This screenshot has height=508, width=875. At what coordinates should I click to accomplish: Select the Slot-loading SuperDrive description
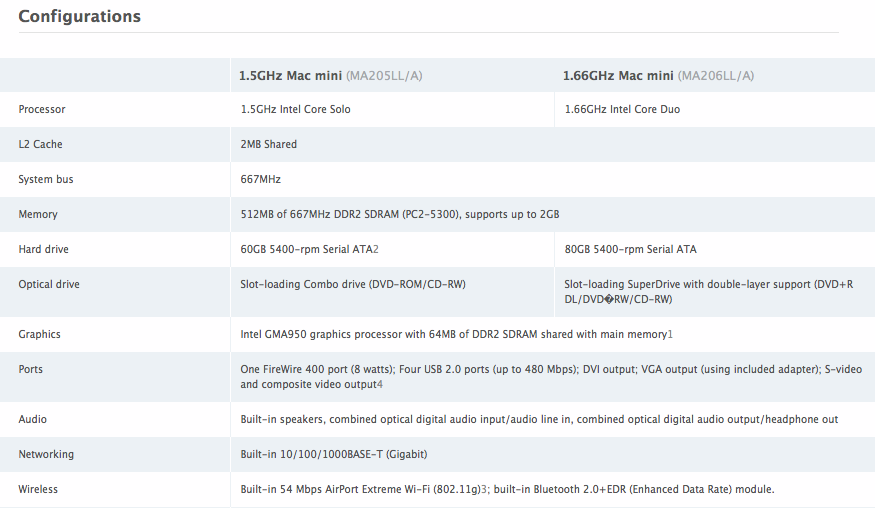click(709, 291)
